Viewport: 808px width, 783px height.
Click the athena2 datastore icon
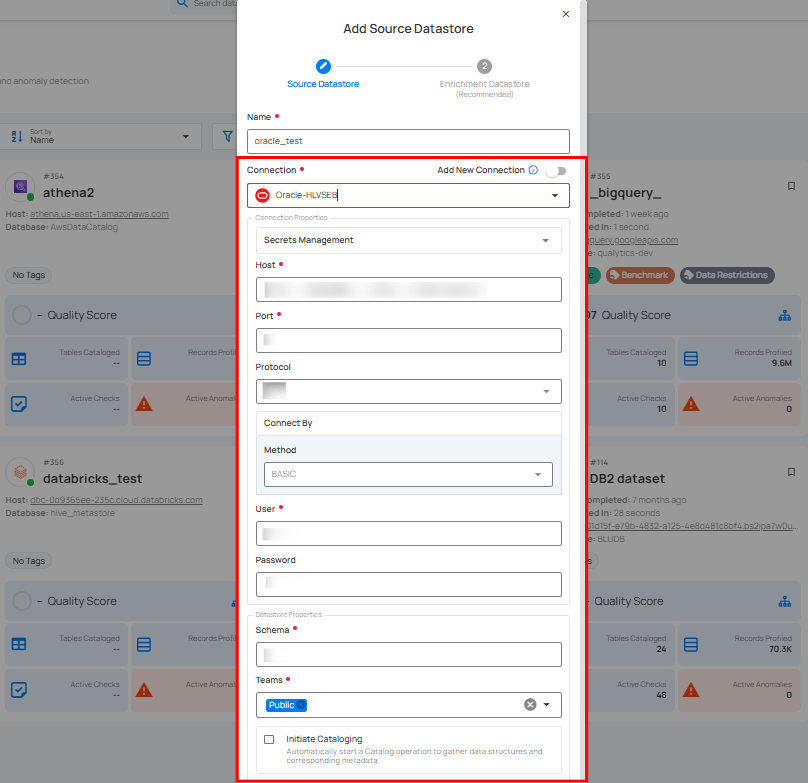coord(20,187)
